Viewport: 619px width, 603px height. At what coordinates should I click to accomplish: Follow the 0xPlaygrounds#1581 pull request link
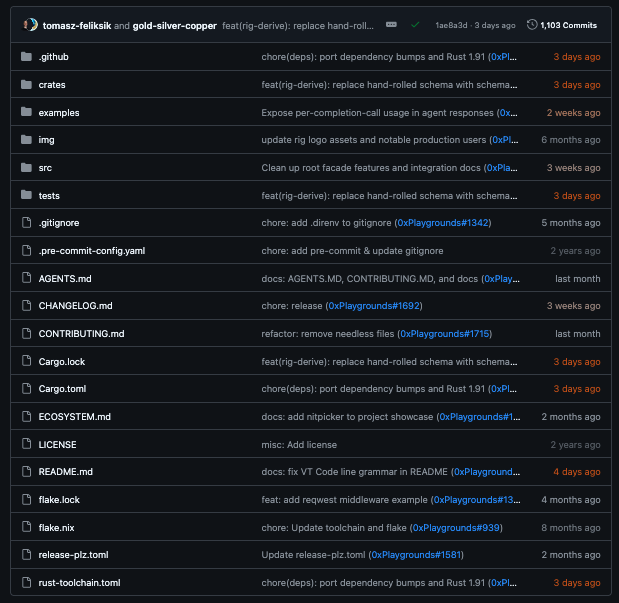tap(416, 555)
